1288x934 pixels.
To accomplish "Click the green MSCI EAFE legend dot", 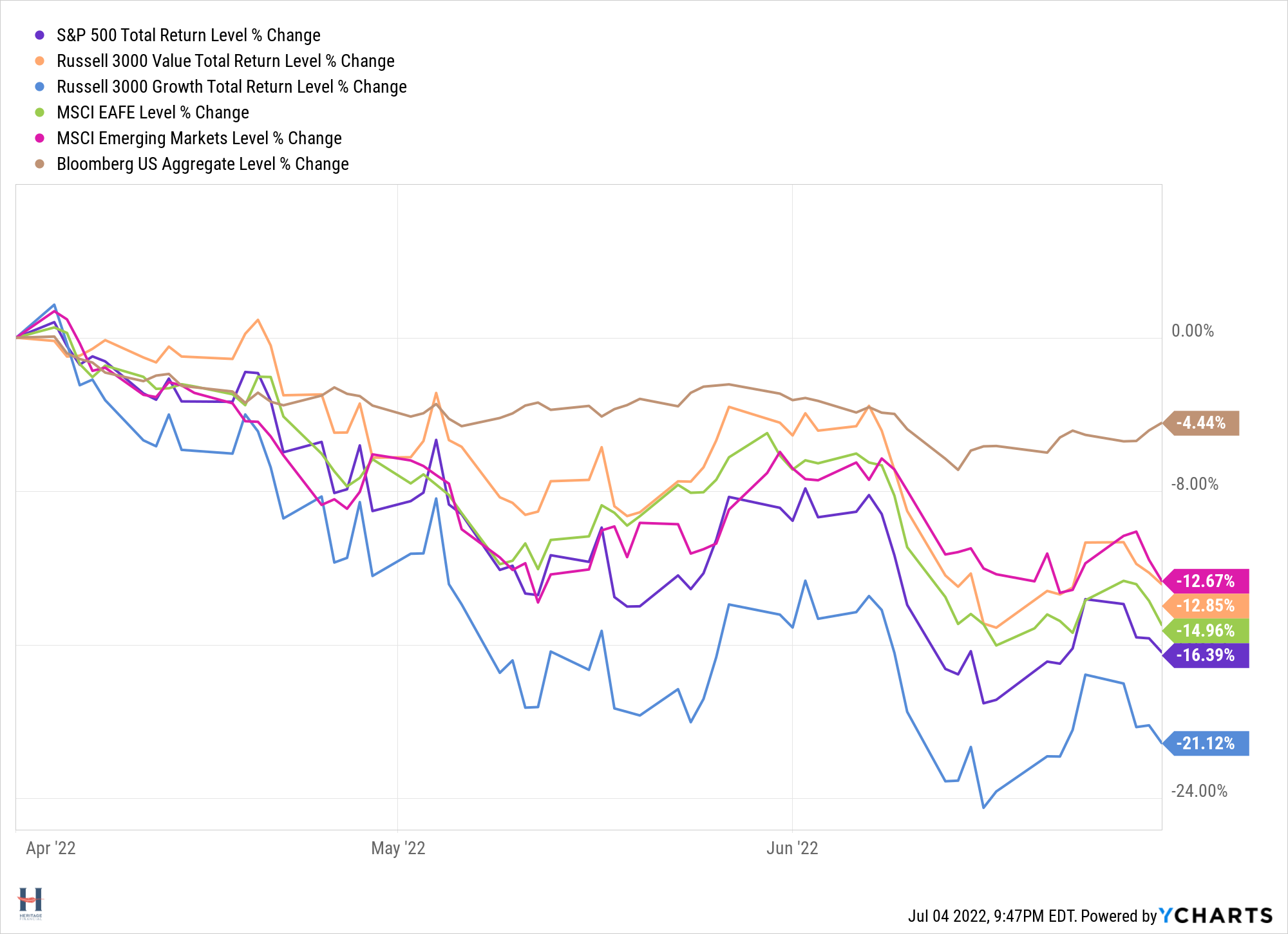I will (40, 113).
